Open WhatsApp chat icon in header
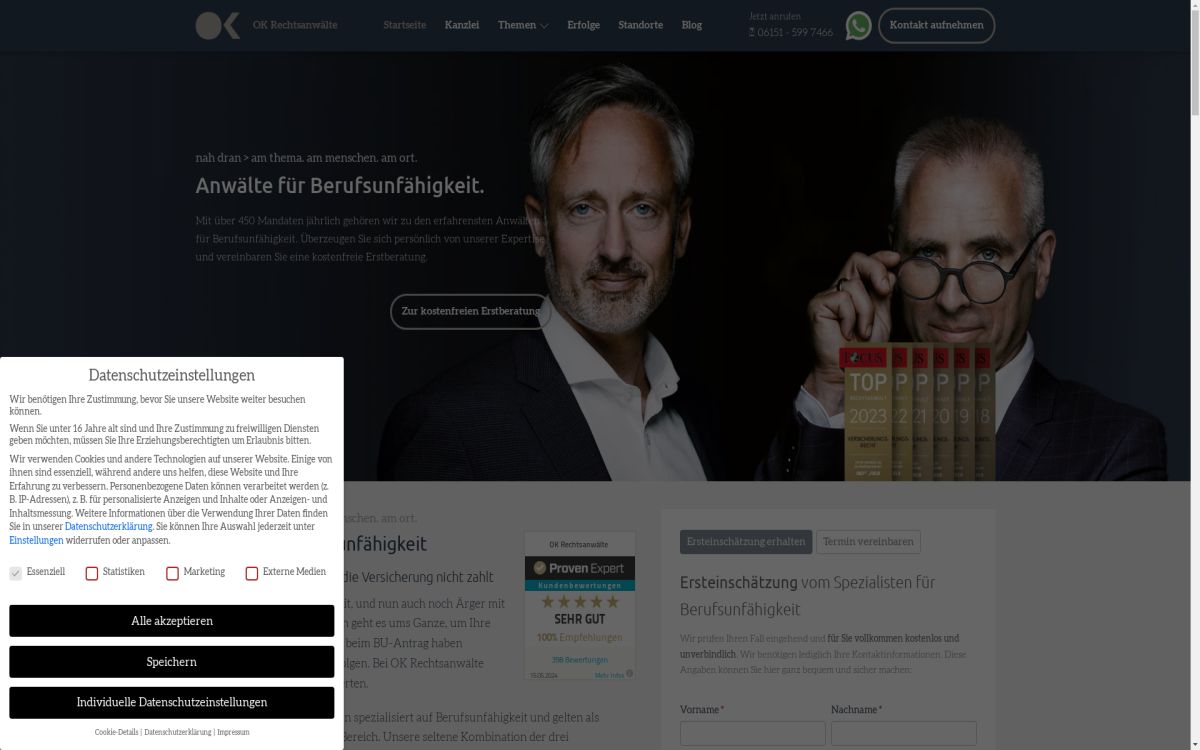This screenshot has width=1200, height=750. pyautogui.click(x=858, y=25)
